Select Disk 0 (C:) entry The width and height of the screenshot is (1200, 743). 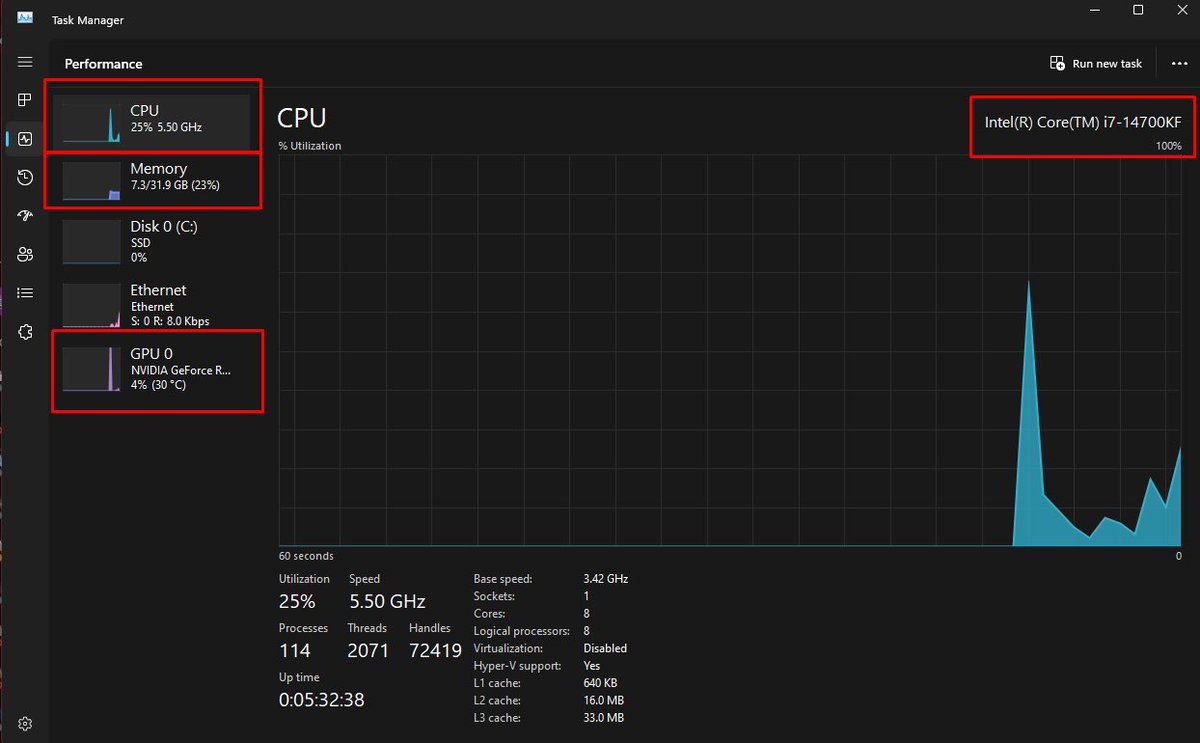coord(151,241)
